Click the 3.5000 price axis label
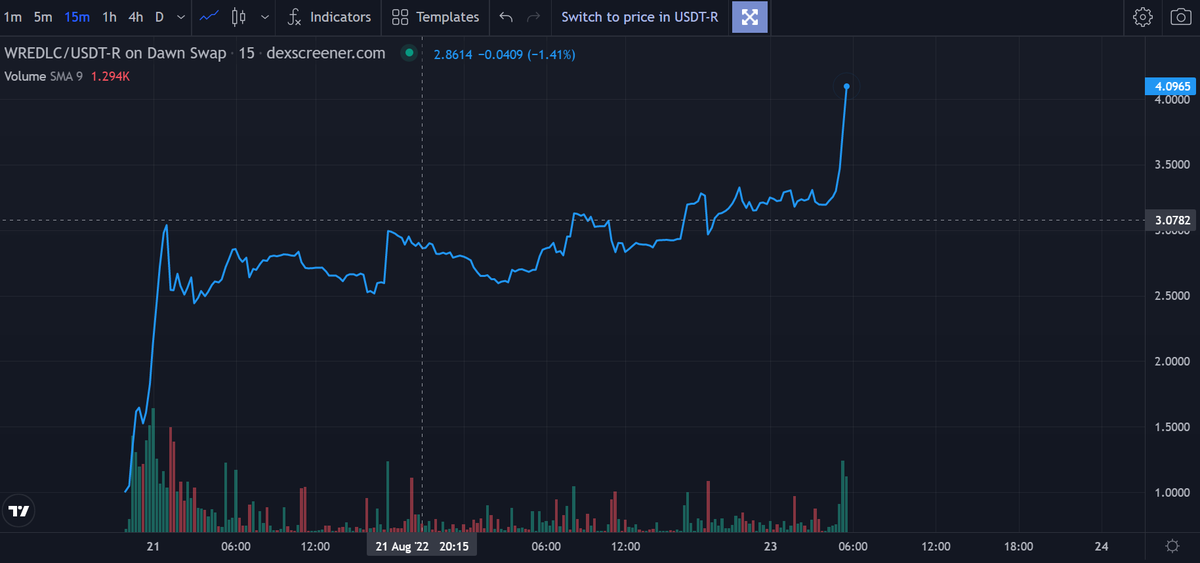Viewport: 1200px width, 563px height. [x=1171, y=164]
